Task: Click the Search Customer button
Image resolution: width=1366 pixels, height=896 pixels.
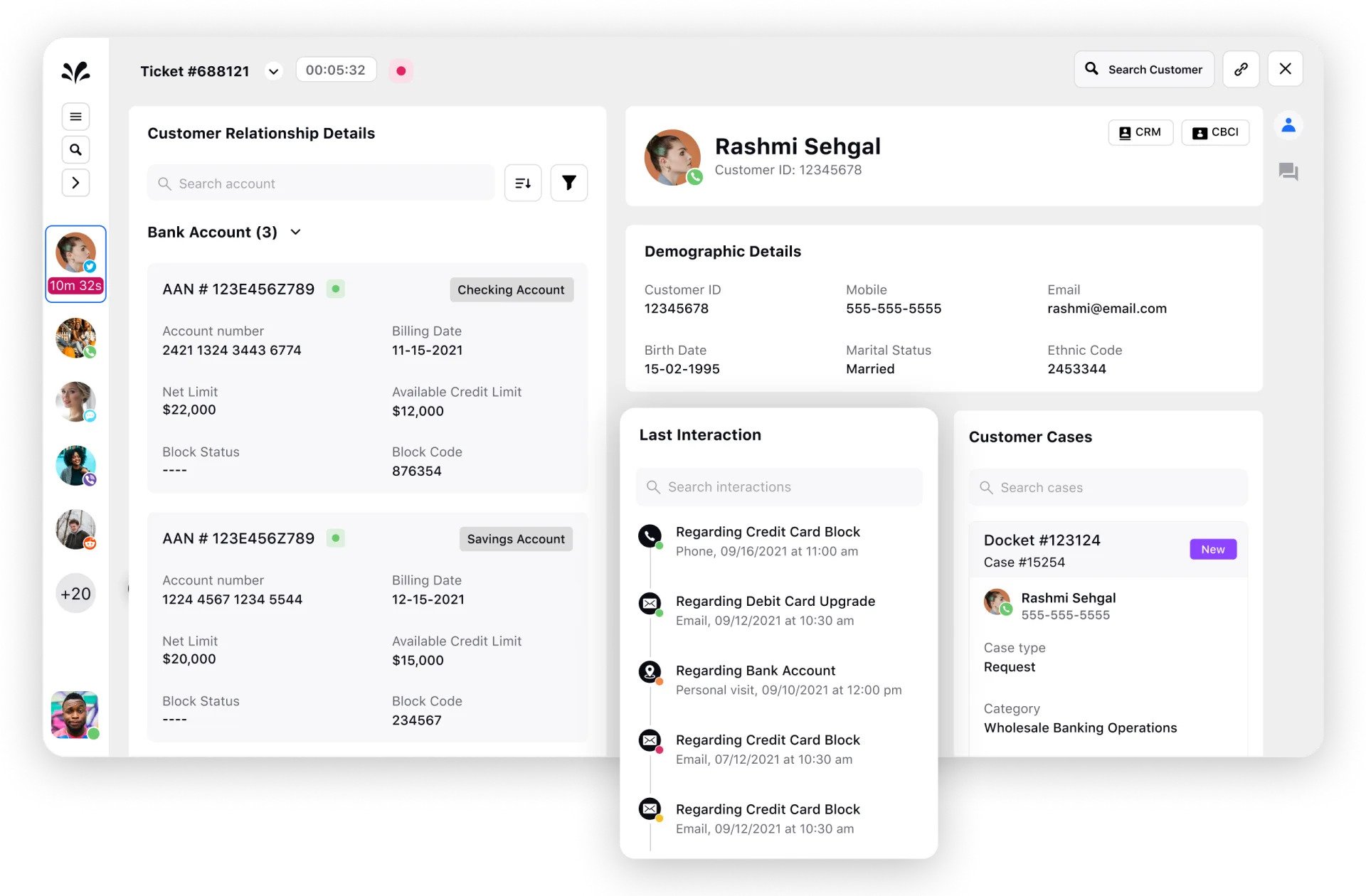Action: (x=1144, y=69)
